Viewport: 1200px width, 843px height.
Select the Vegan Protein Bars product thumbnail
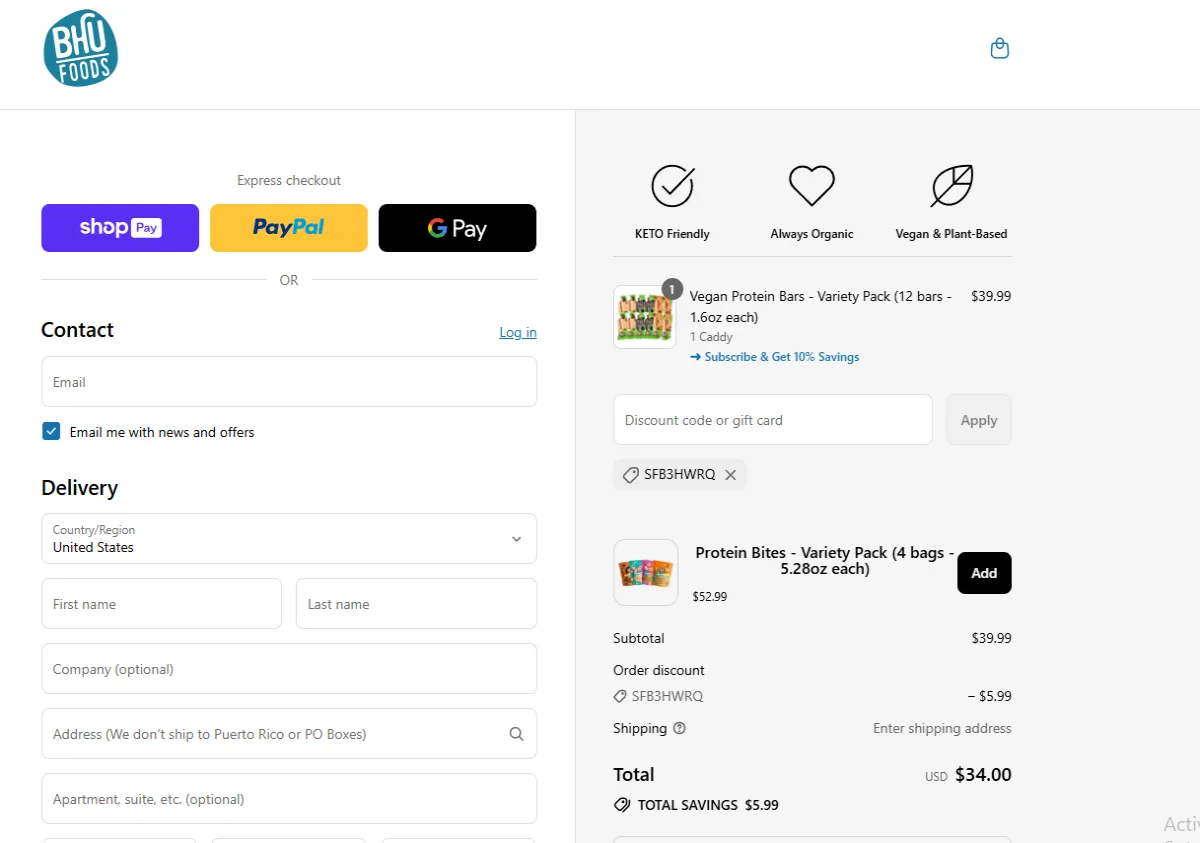(x=644, y=317)
